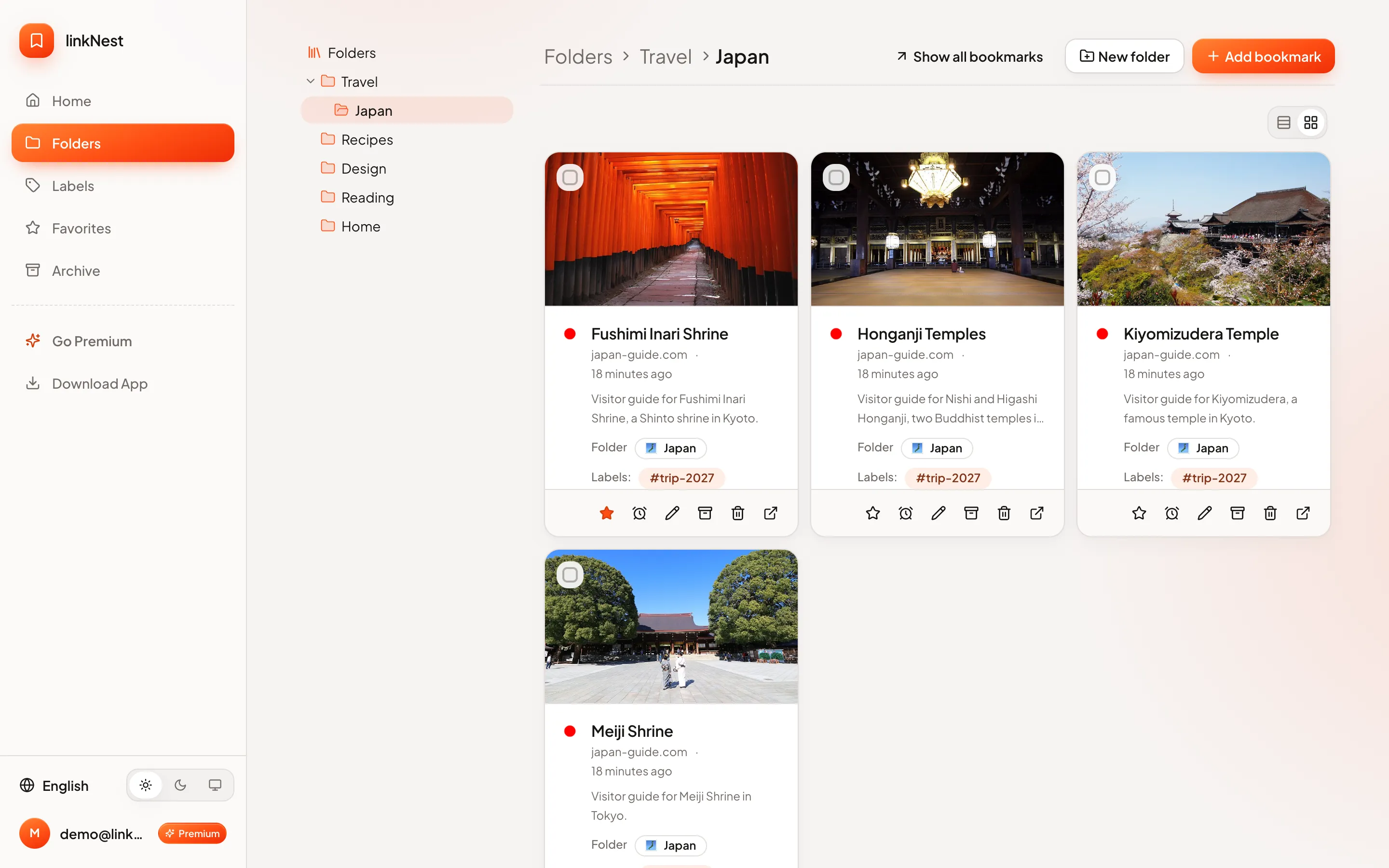Enable dark theme mode

pos(180,785)
